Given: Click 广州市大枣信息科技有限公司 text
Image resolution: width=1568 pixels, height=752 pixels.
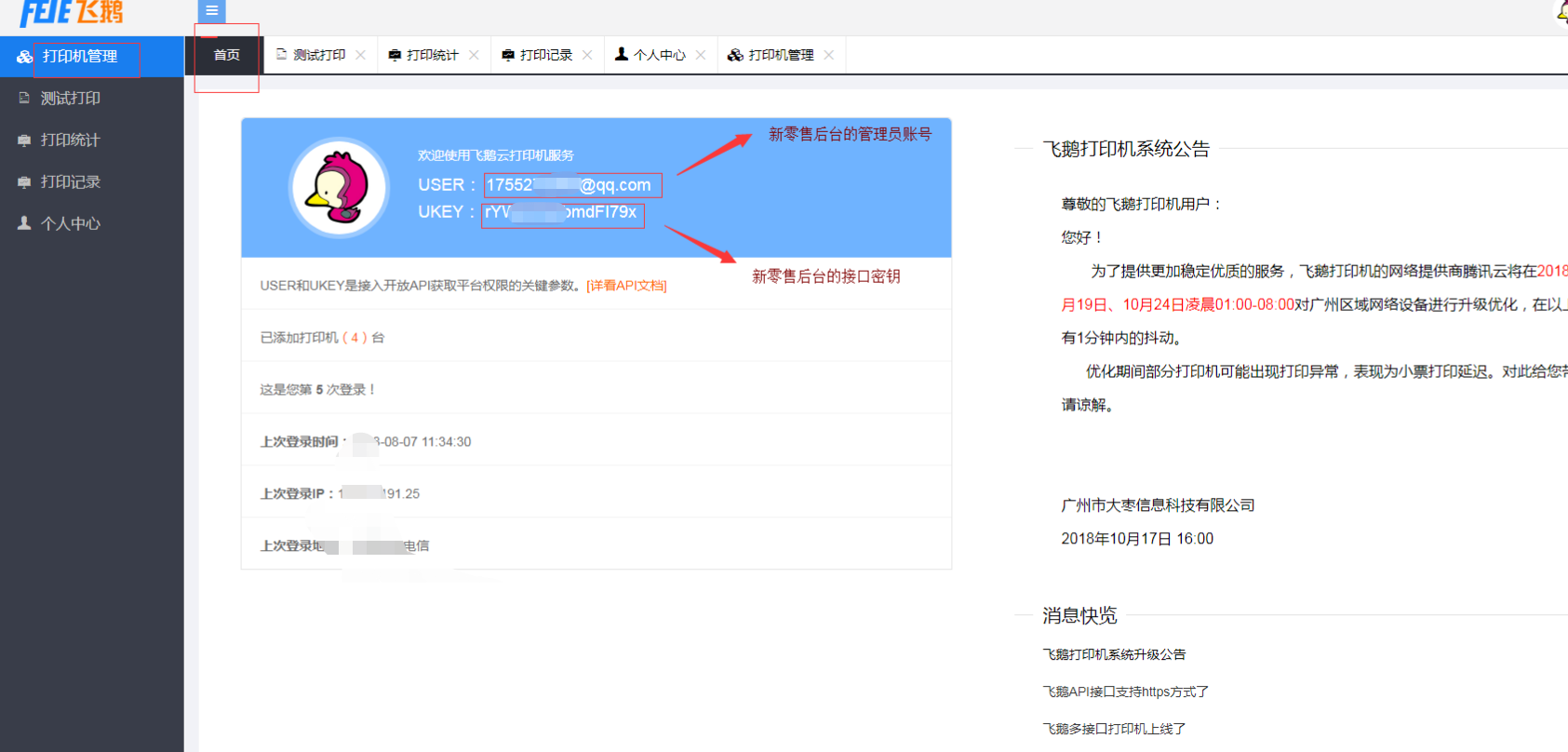Looking at the screenshot, I should (1158, 505).
